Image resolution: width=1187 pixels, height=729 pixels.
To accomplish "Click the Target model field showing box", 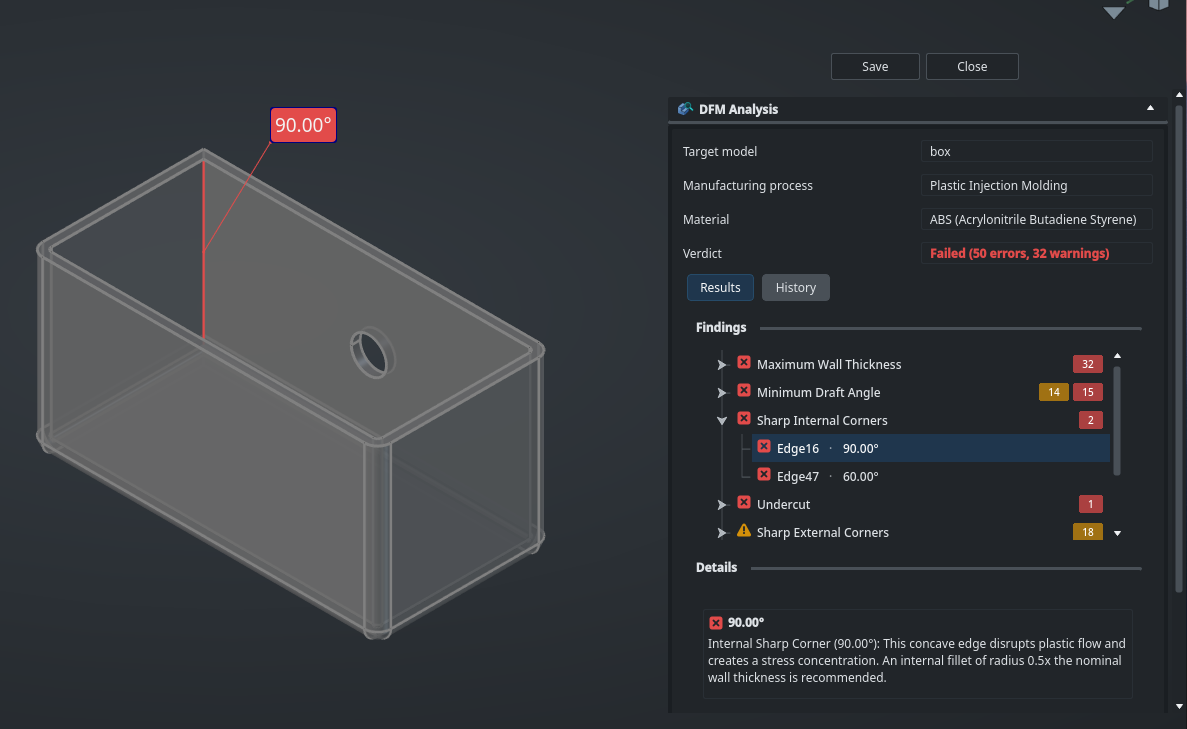I will pyautogui.click(x=1036, y=151).
